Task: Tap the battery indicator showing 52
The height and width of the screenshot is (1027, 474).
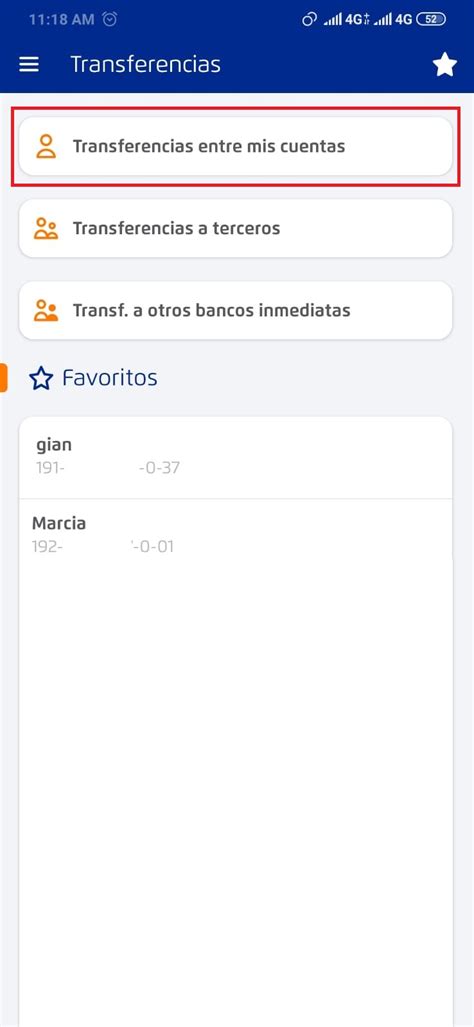Action: click(x=431, y=20)
